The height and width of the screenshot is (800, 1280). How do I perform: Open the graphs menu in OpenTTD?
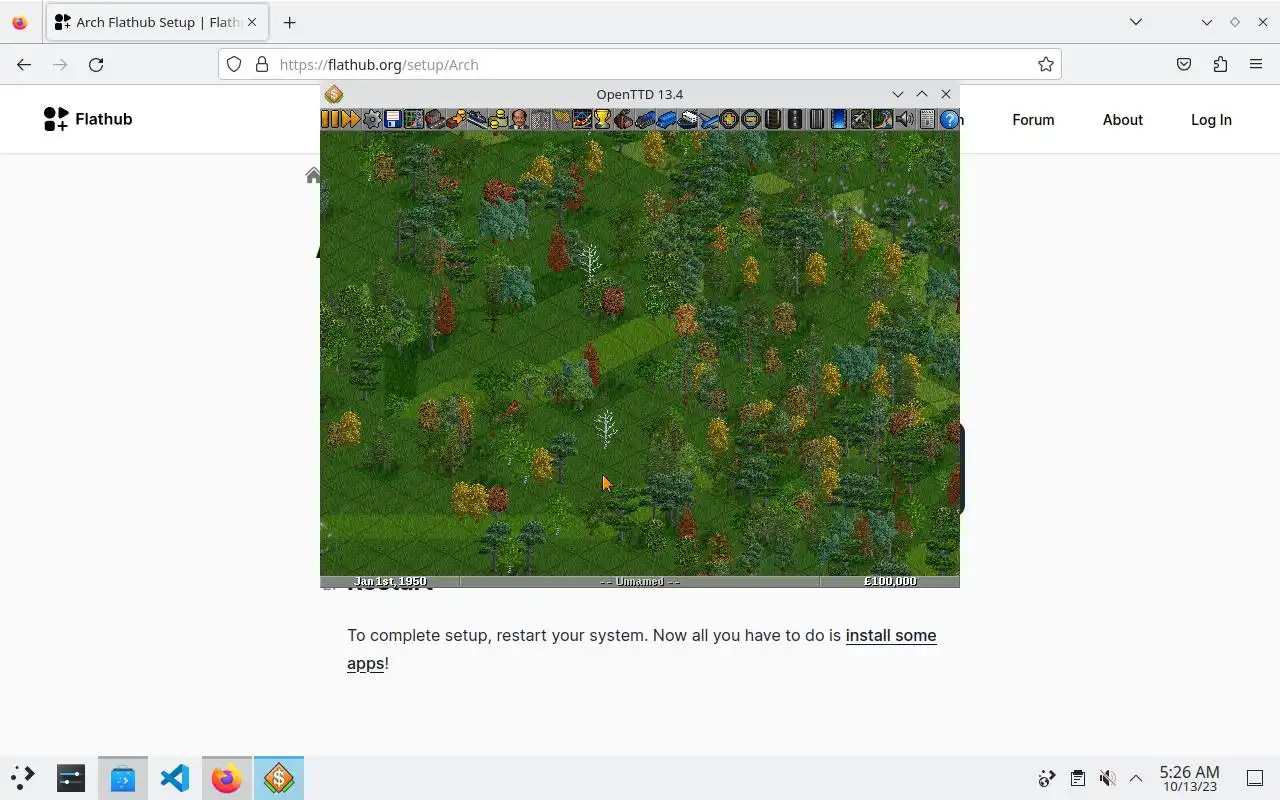tap(582, 120)
